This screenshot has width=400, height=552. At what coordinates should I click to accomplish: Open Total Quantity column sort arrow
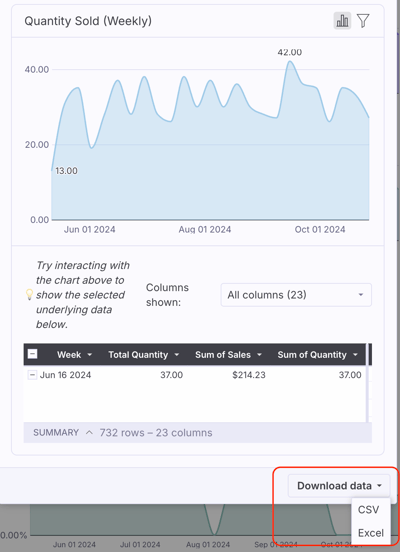click(x=177, y=355)
